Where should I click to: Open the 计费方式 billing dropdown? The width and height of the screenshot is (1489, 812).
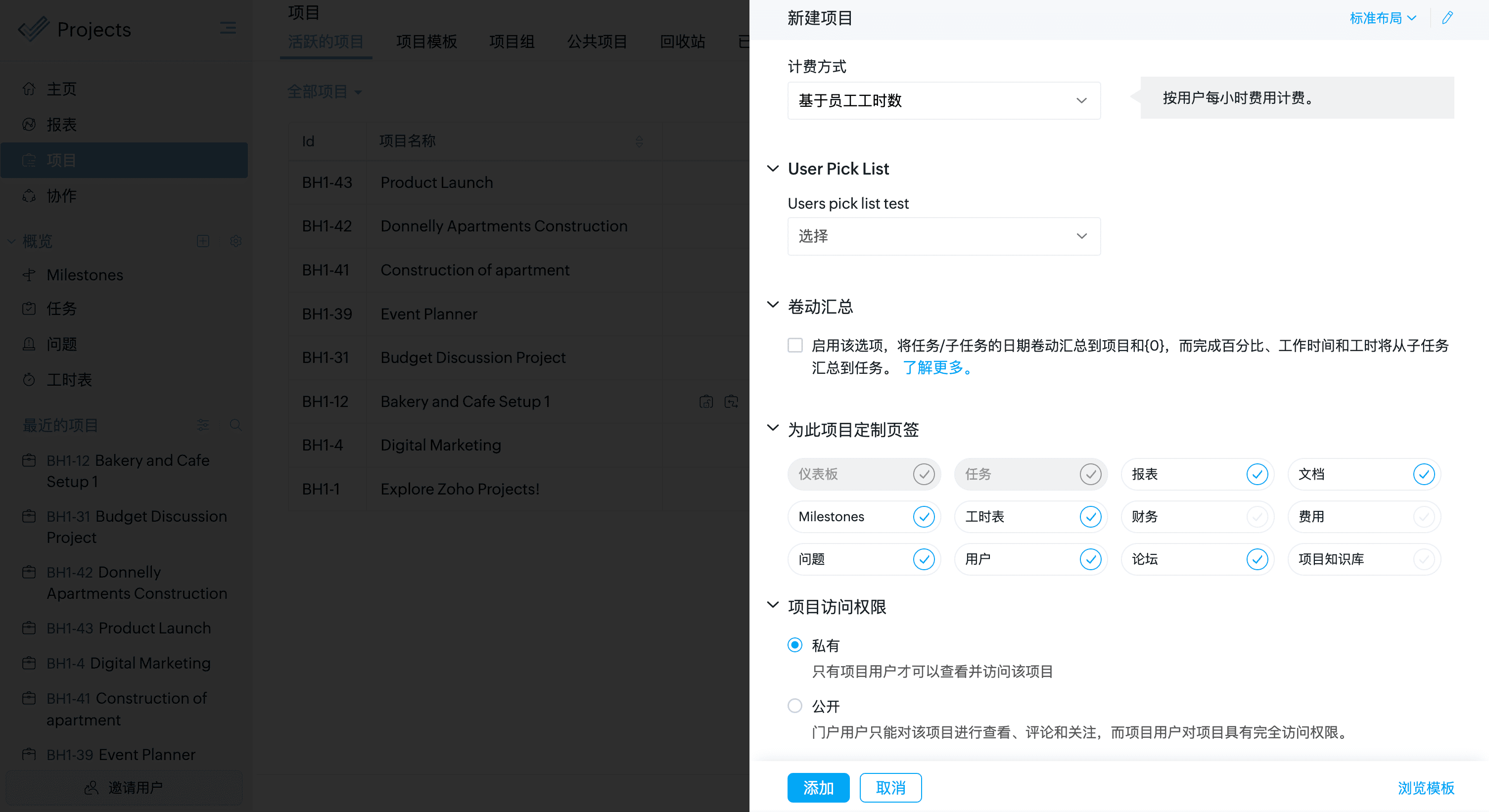(x=943, y=100)
